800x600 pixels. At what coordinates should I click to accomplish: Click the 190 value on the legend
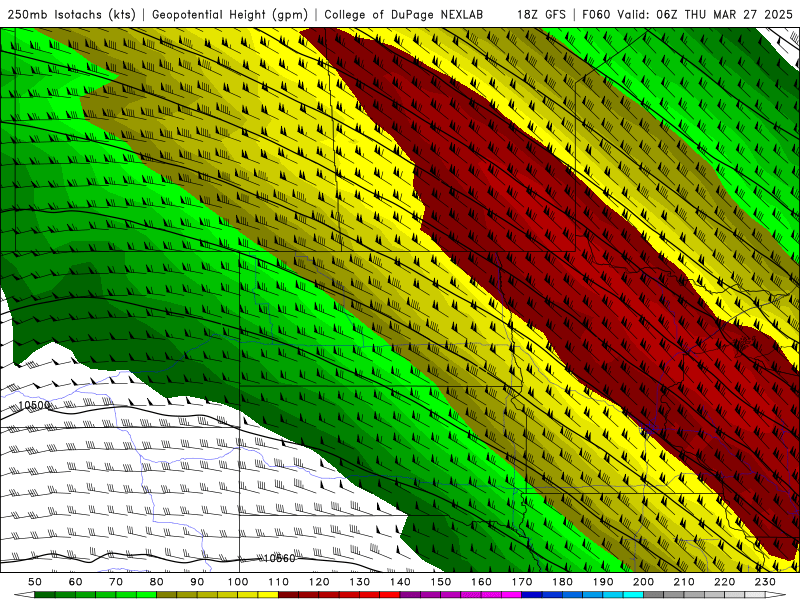[x=603, y=582]
